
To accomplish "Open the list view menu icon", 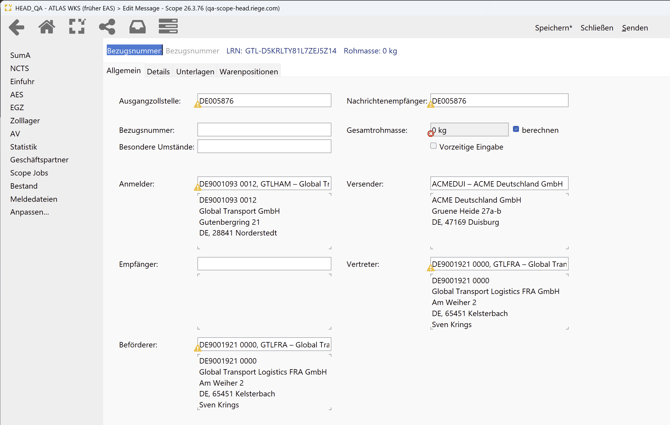I will (x=168, y=28).
